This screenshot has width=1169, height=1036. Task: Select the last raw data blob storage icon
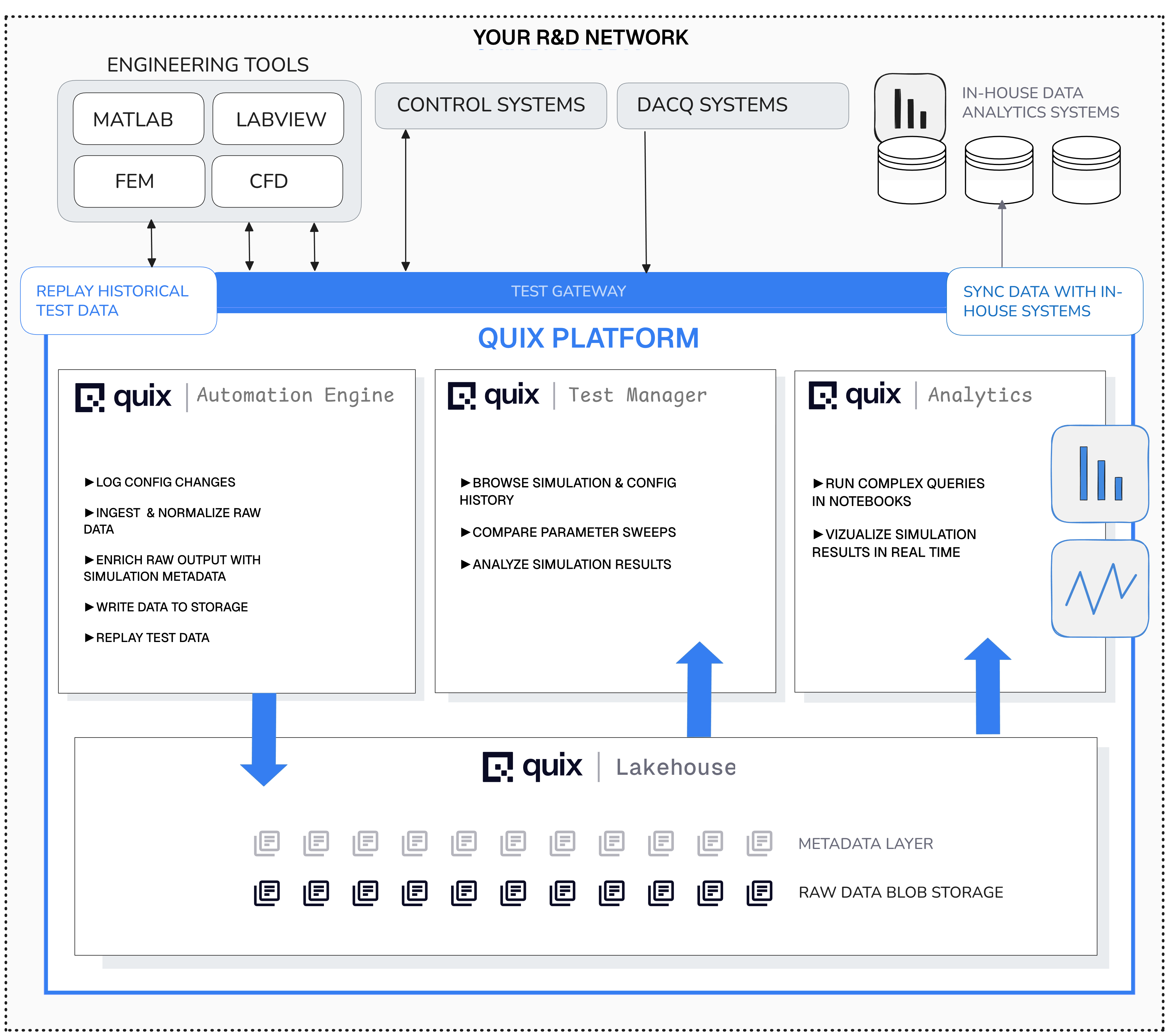point(759,892)
